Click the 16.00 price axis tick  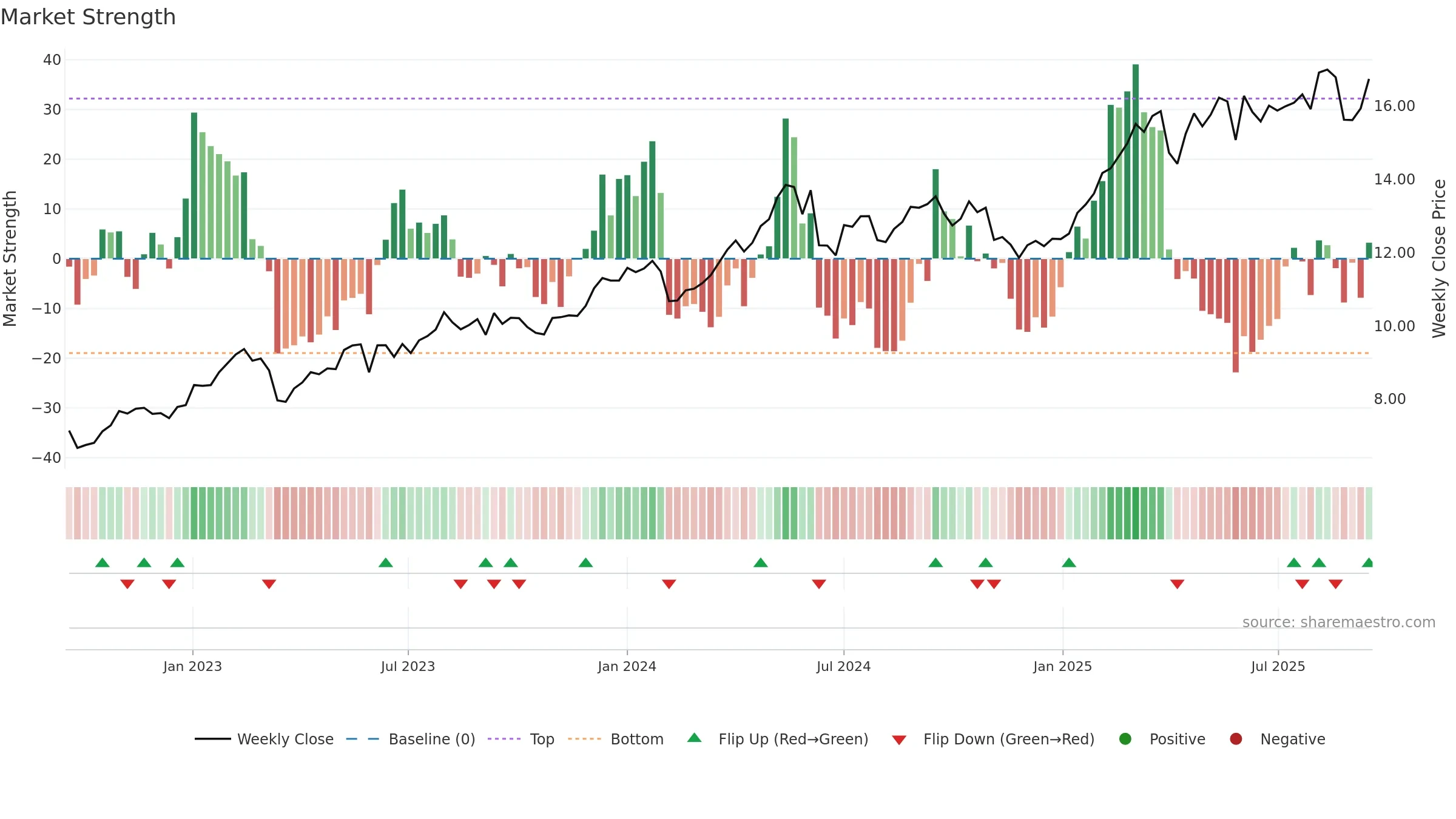point(1394,106)
